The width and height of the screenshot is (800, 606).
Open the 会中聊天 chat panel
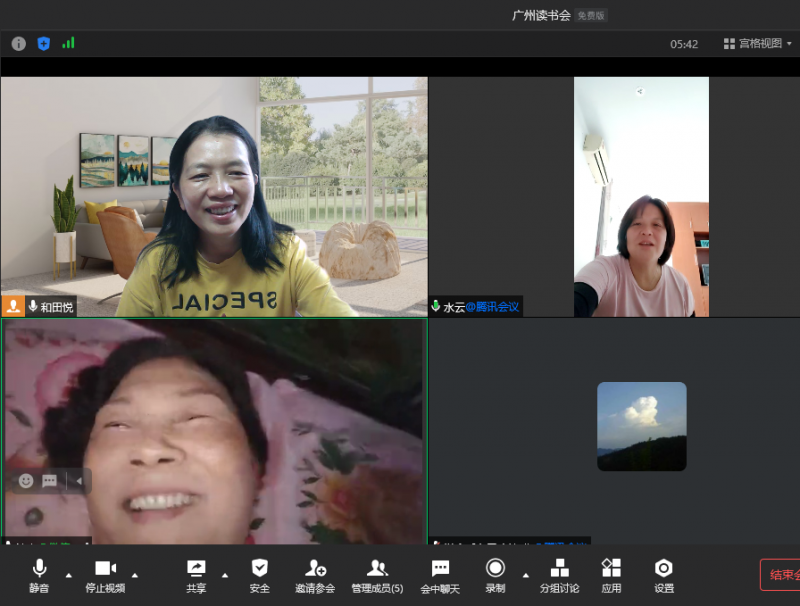tap(440, 575)
